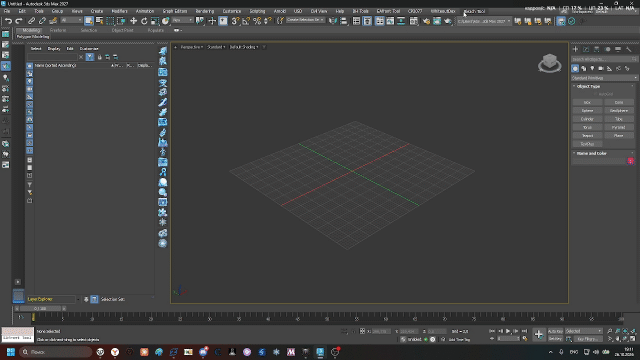Open the Rendering menu
This screenshot has width=640, height=360.
[204, 11]
